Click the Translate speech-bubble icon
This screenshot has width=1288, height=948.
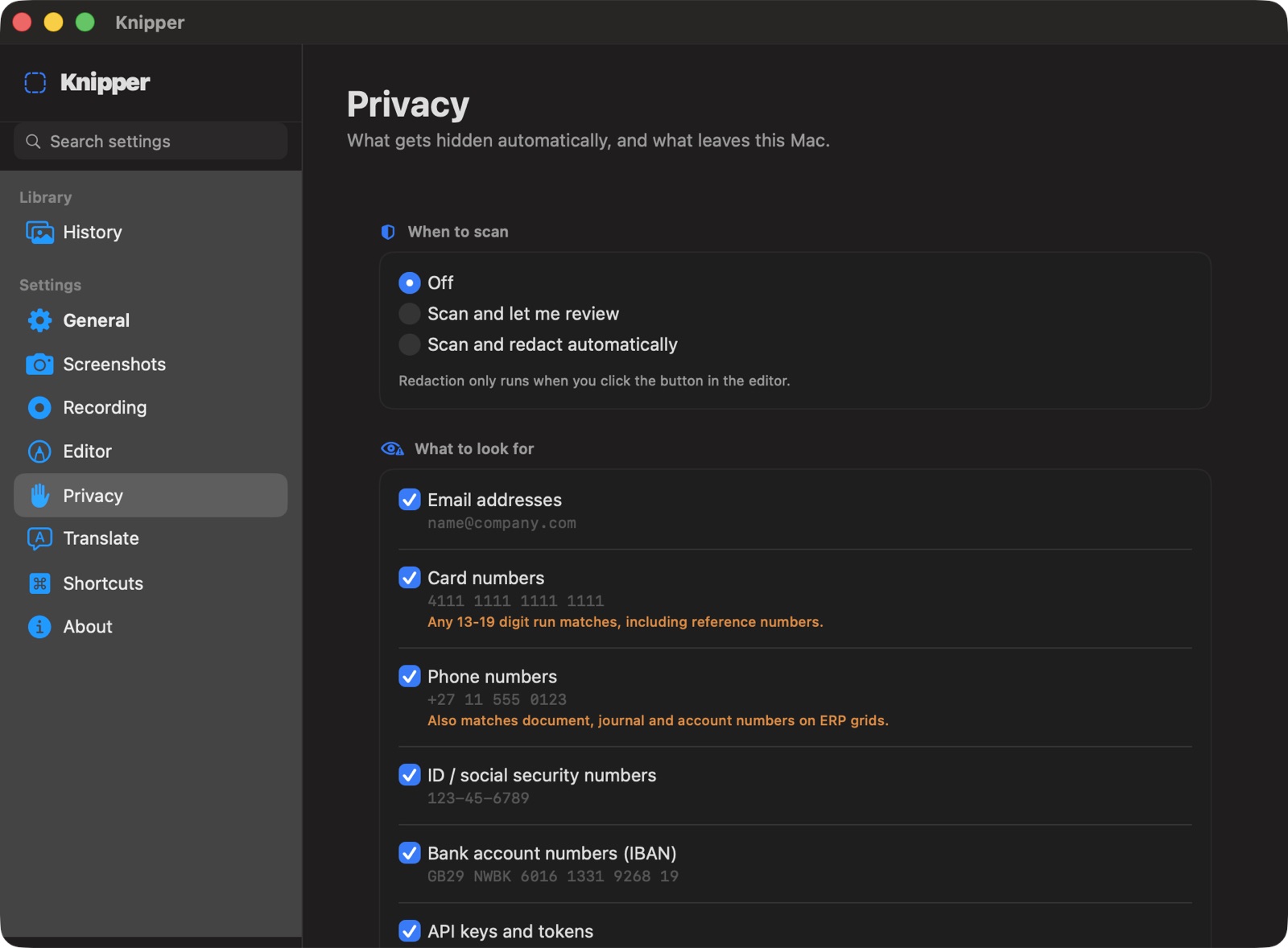[x=39, y=538]
